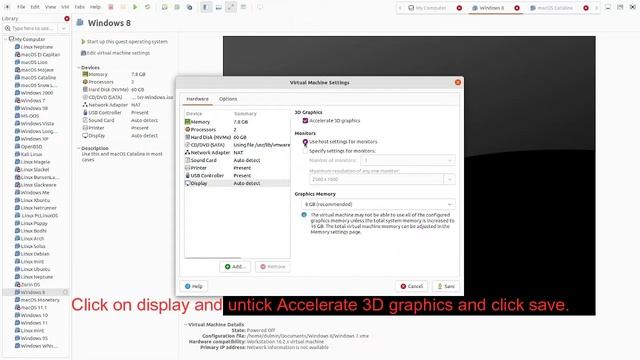Click the restart guest icon in toolbar
This screenshot has height=360, width=640.
point(147,7)
